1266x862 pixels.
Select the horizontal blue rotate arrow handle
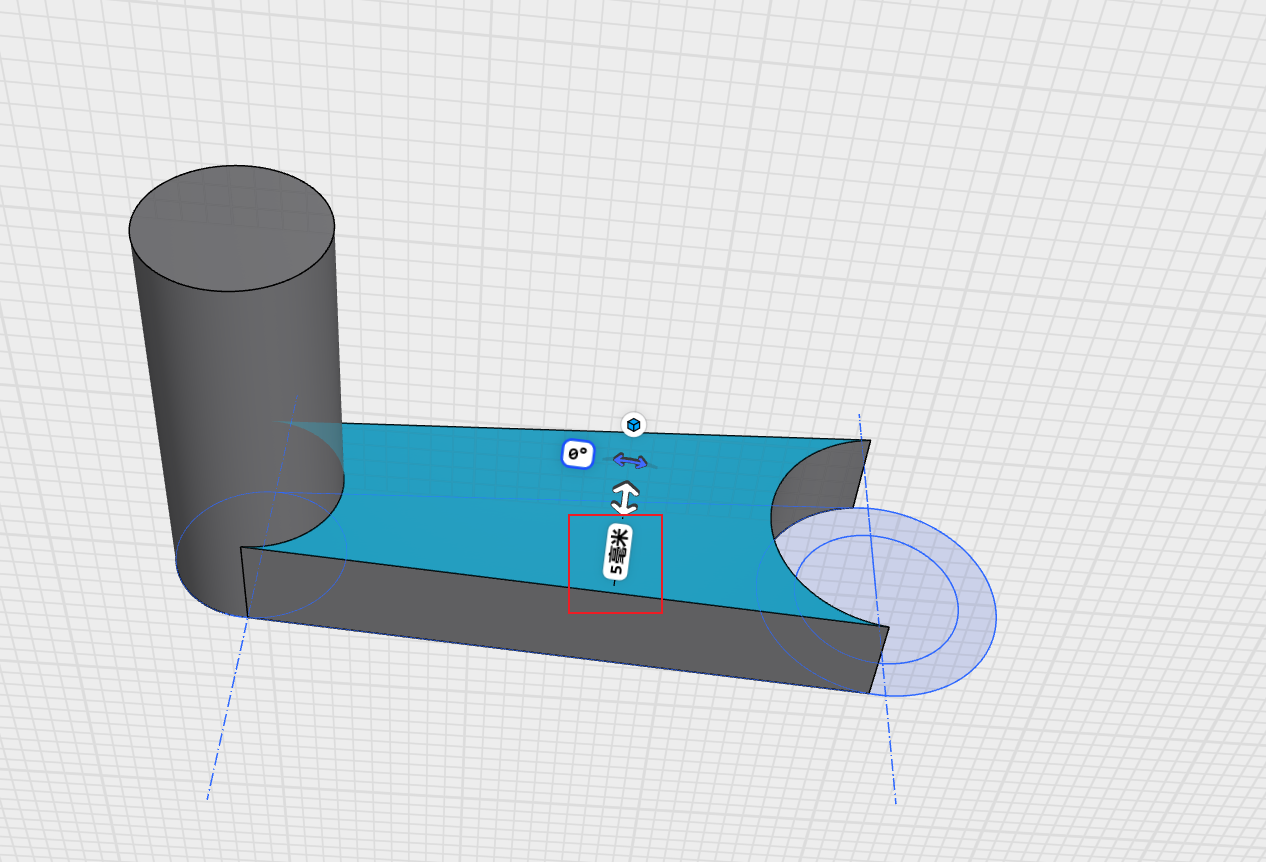630,461
